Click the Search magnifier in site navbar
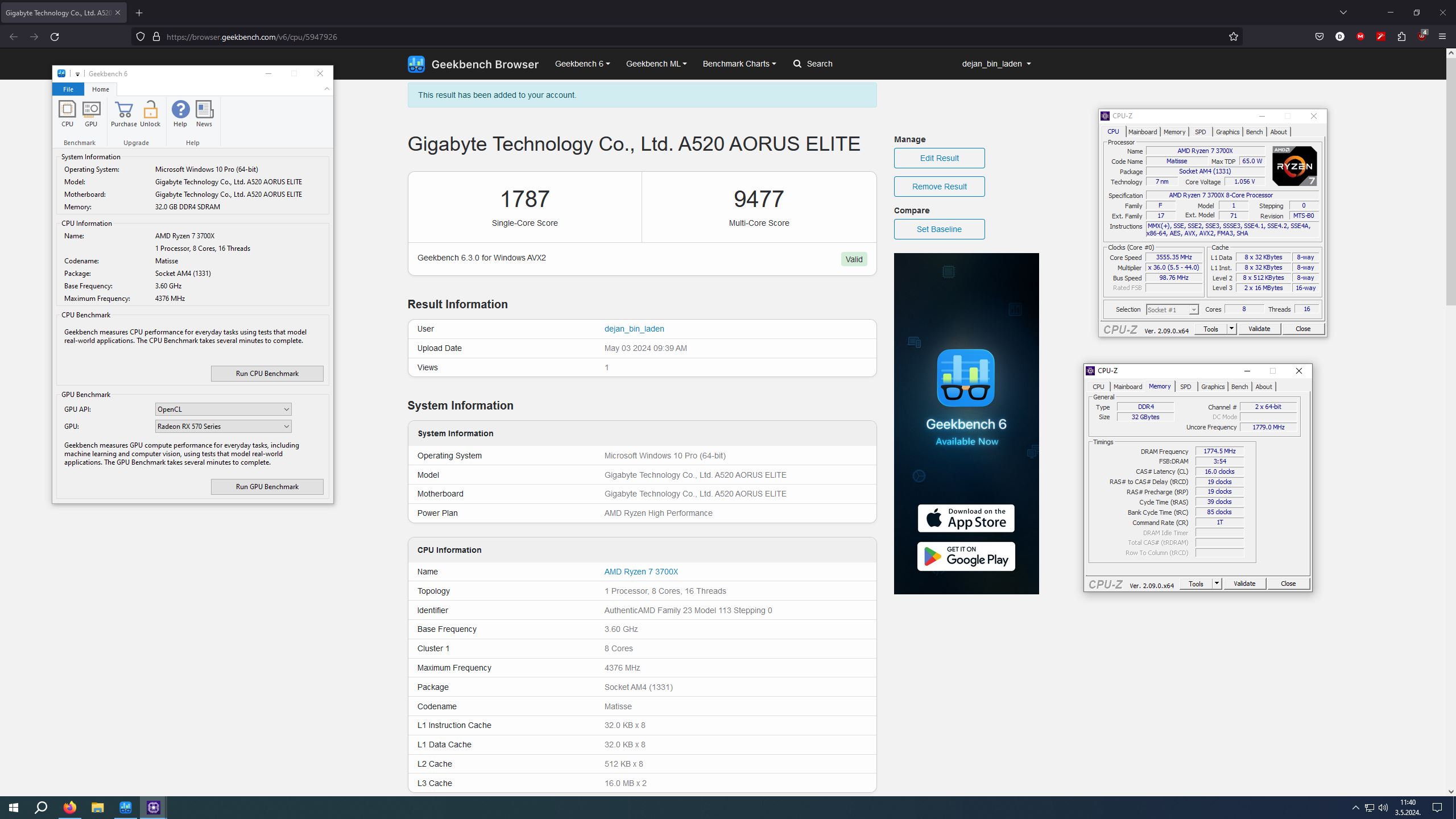Viewport: 1456px width, 819px height. (x=797, y=64)
